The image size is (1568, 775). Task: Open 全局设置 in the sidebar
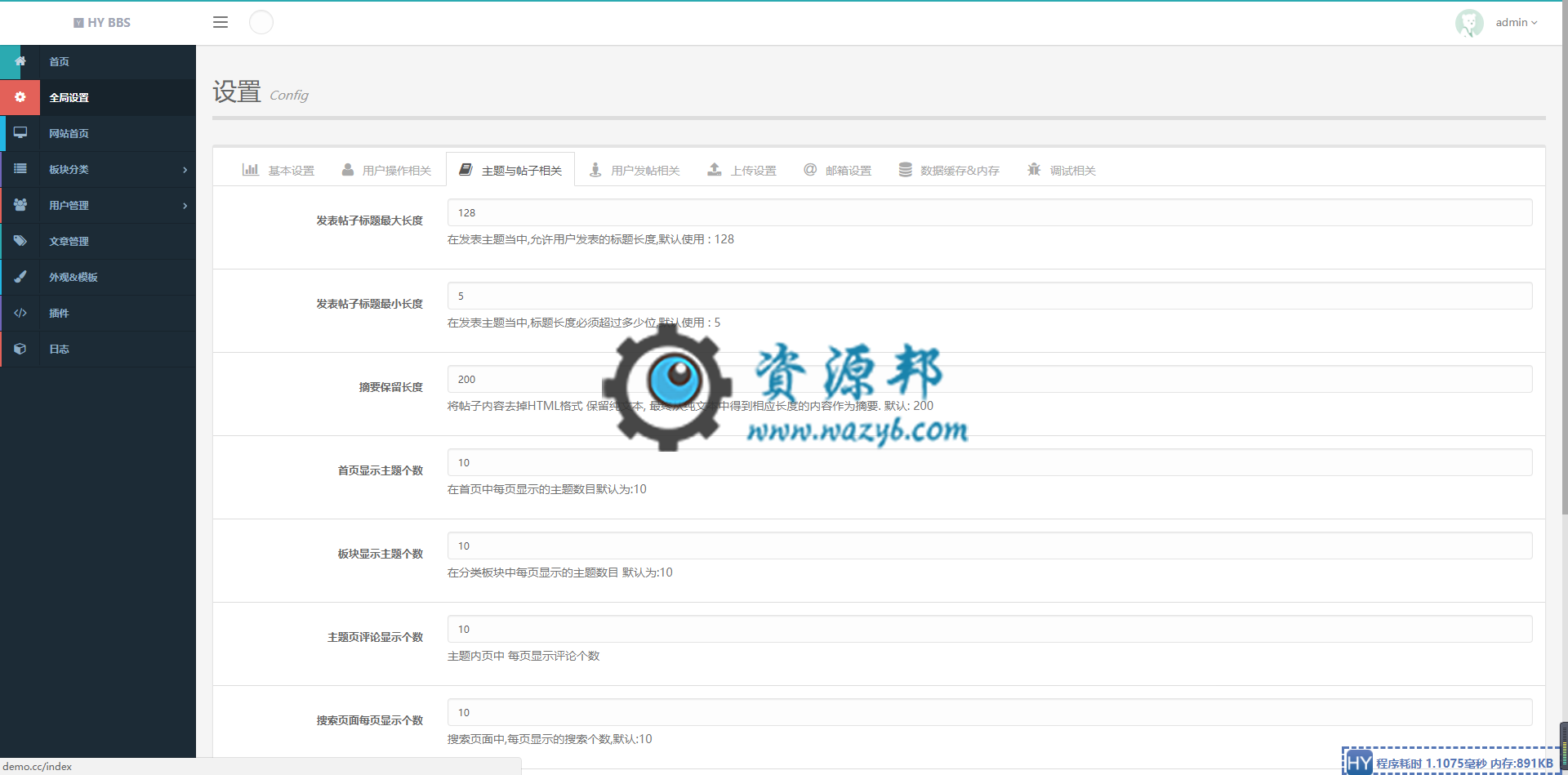[x=98, y=97]
